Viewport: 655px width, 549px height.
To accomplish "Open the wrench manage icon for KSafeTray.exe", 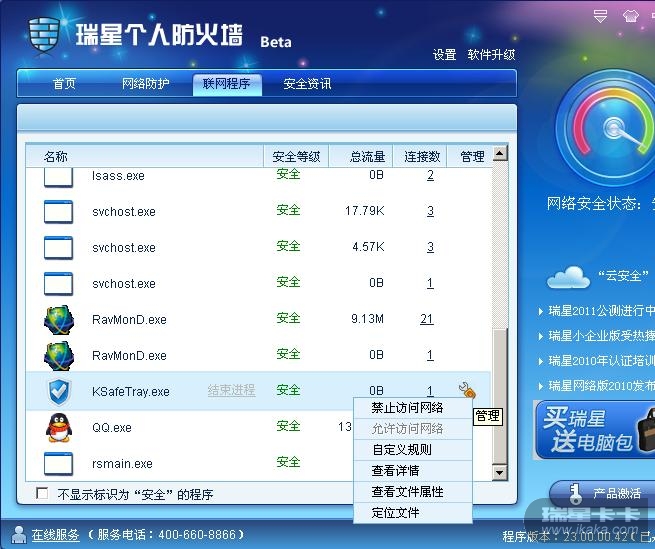I will click(467, 390).
